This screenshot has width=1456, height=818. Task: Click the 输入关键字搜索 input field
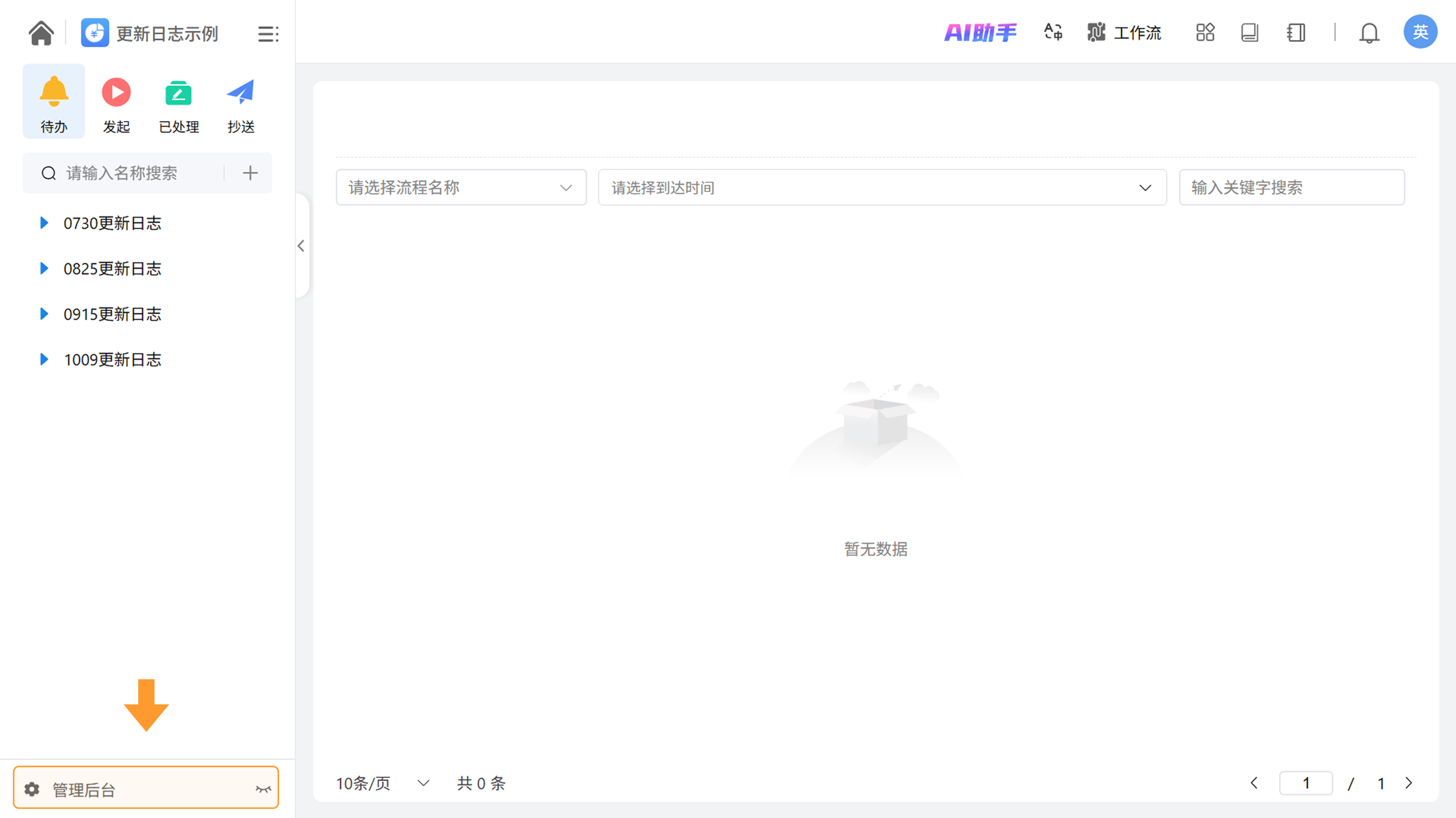point(1291,188)
